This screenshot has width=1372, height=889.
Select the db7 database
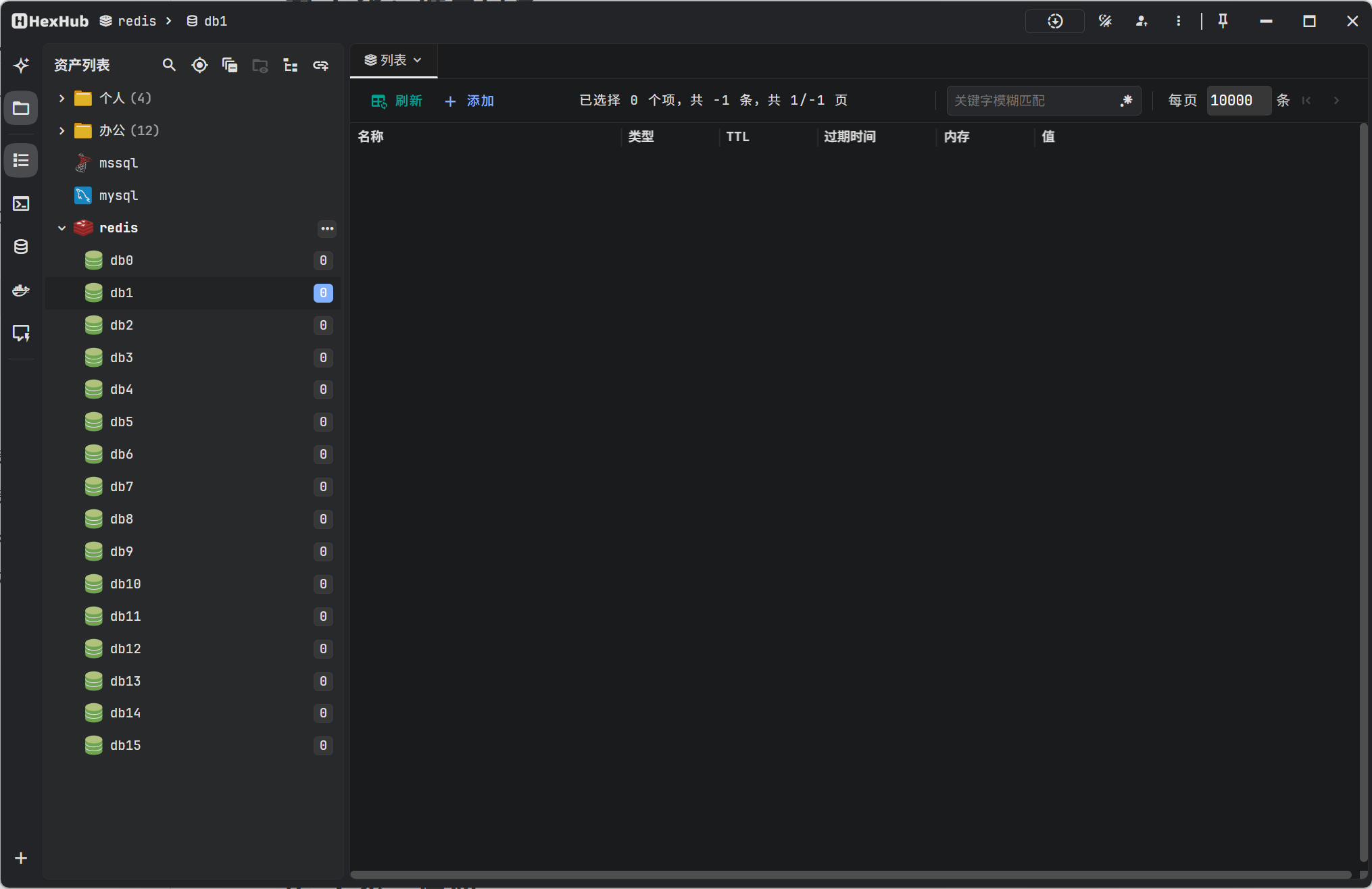(x=193, y=486)
